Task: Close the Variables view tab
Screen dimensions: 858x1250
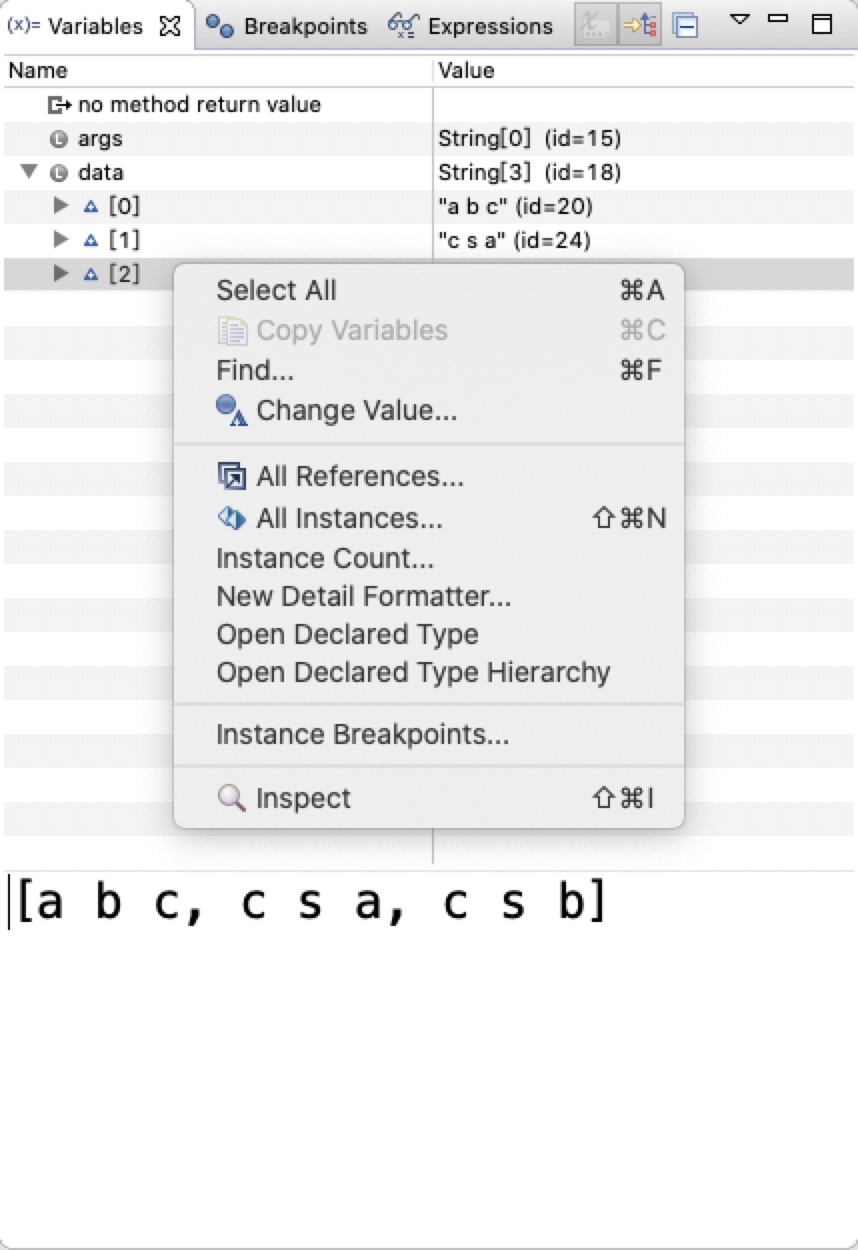Action: [x=170, y=26]
